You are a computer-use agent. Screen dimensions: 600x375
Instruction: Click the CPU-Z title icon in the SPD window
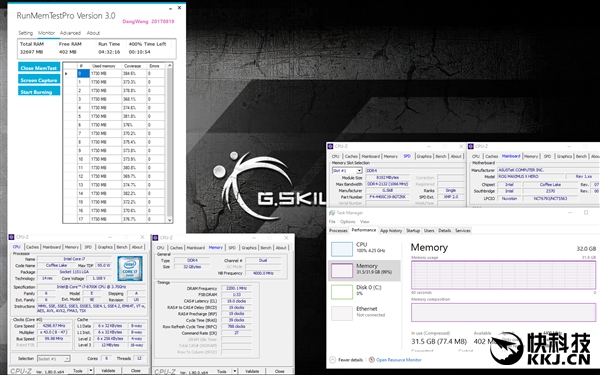(331, 146)
